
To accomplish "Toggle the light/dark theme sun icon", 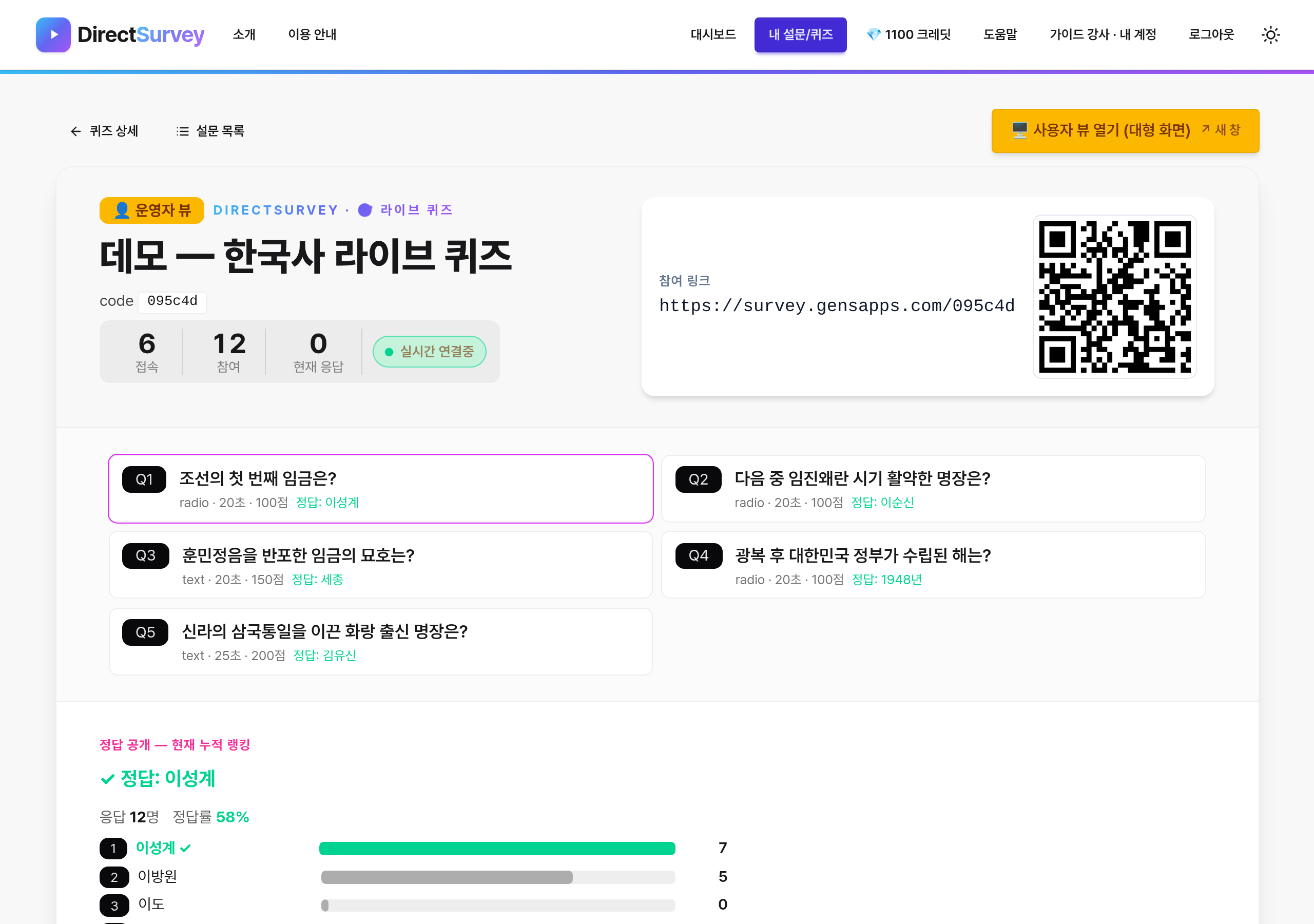I will tap(1270, 34).
